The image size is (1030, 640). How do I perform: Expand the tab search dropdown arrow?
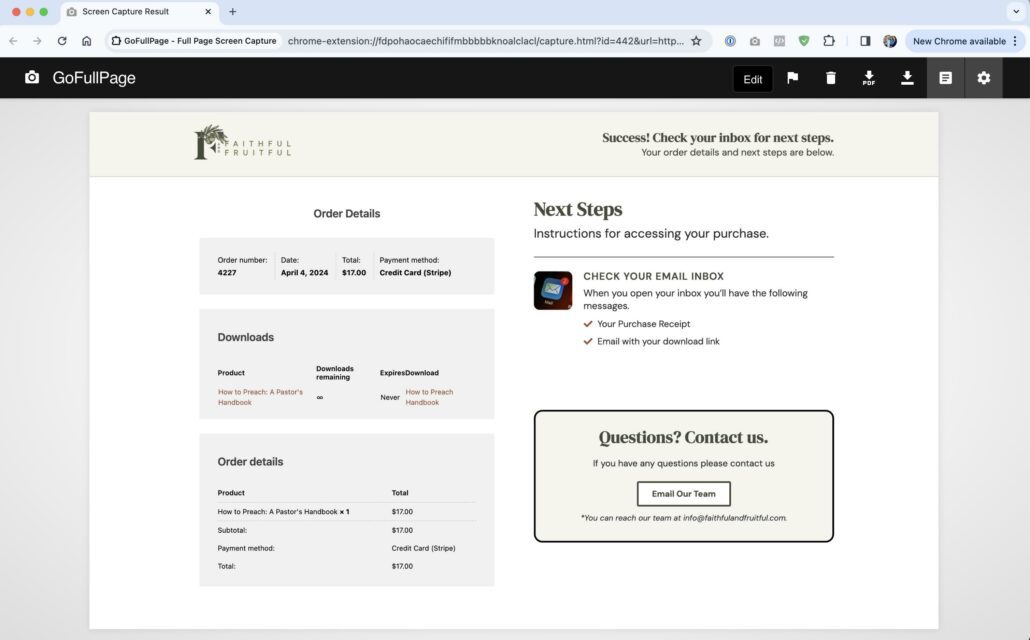click(1014, 12)
